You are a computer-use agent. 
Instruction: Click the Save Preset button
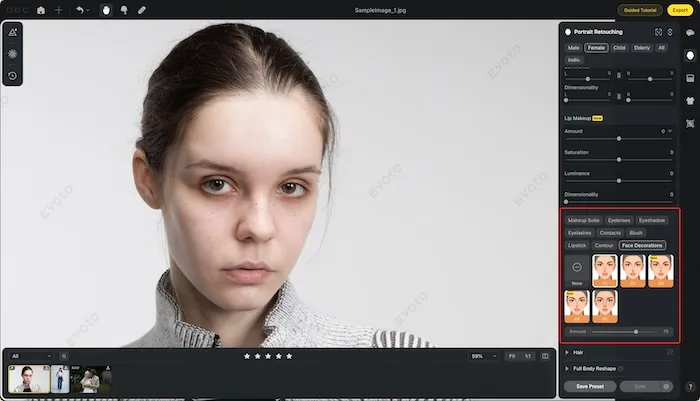point(588,386)
